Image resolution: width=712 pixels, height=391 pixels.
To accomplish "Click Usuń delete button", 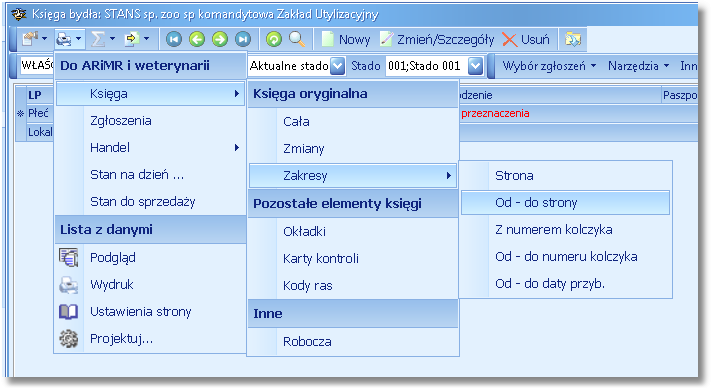I will tap(526, 40).
